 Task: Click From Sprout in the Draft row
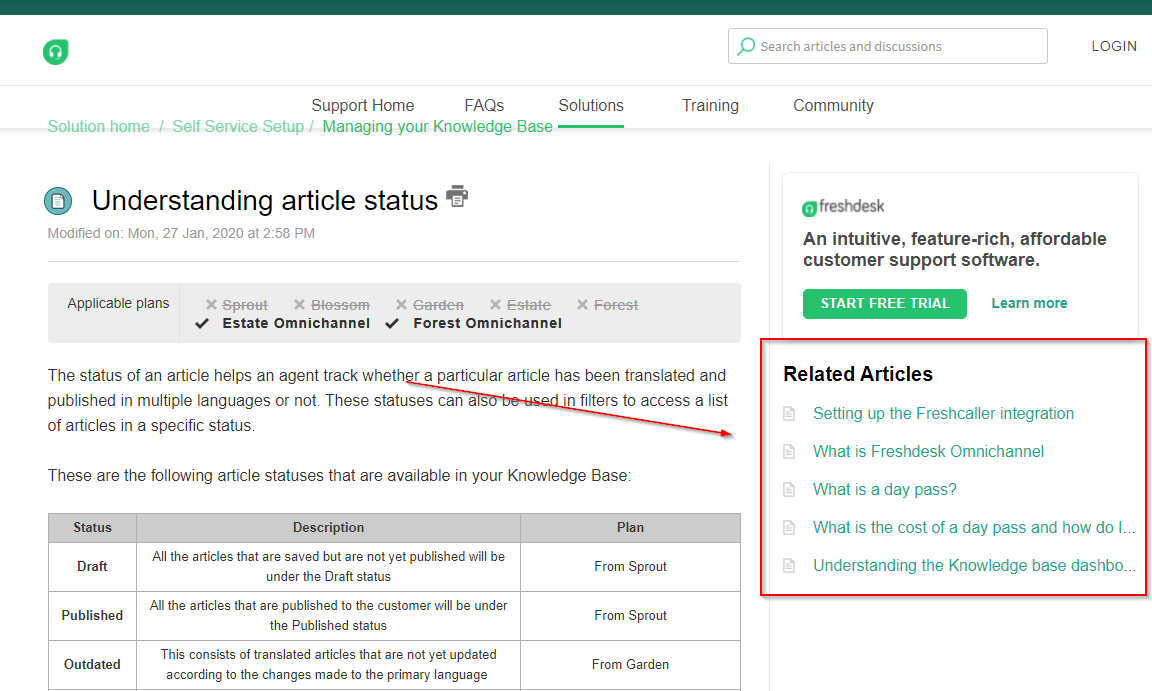(630, 567)
